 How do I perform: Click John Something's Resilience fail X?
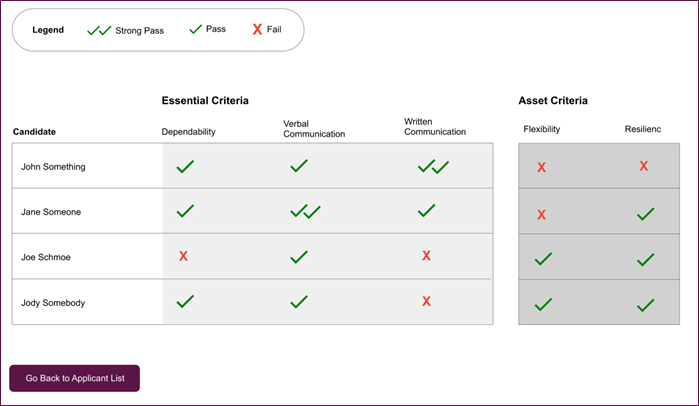point(643,166)
